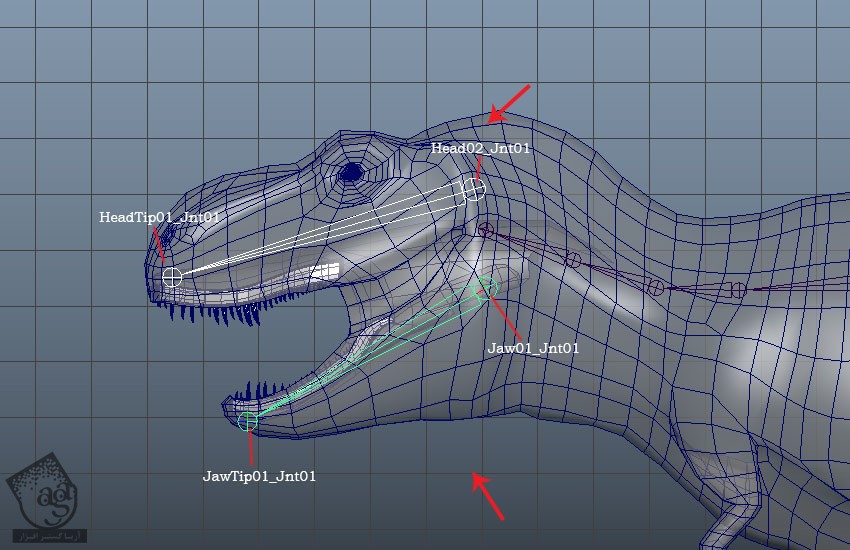Image resolution: width=850 pixels, height=550 pixels.
Task: Select the JawTip01_Jnt01 joint circle
Action: (x=248, y=422)
